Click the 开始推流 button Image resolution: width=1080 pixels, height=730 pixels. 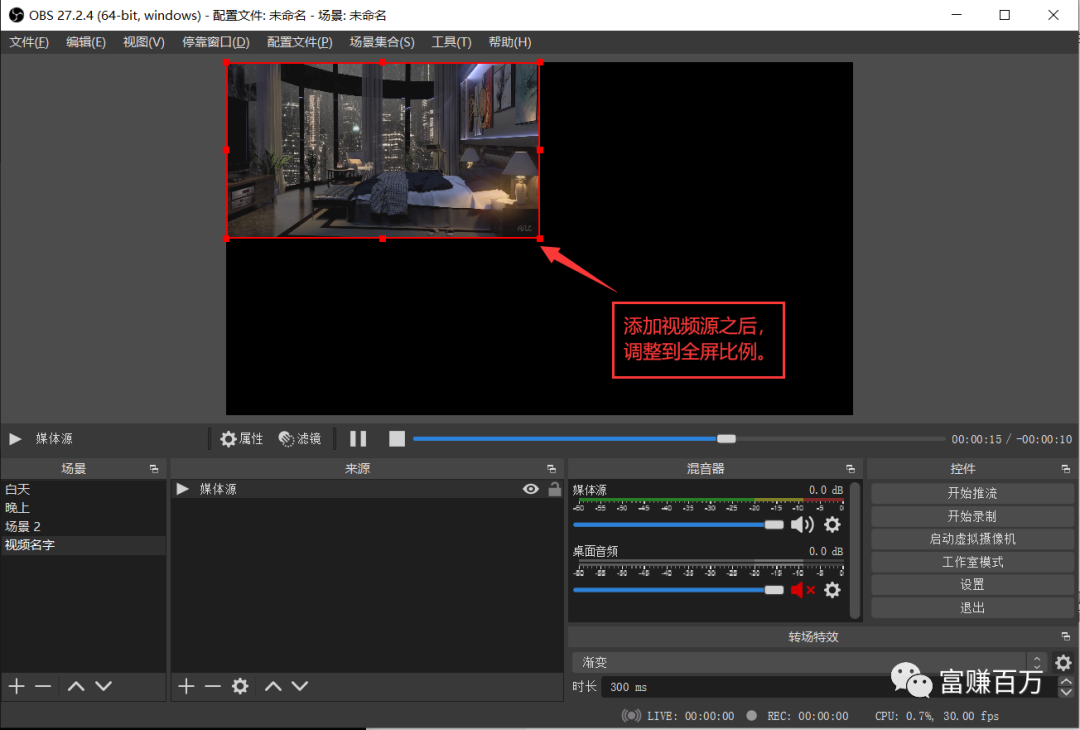coord(972,493)
